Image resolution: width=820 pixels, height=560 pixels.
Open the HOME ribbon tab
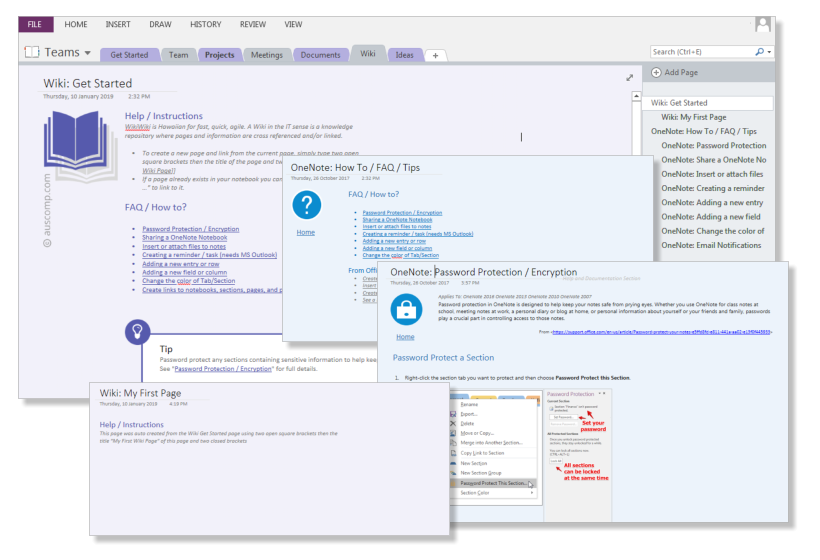(x=76, y=24)
